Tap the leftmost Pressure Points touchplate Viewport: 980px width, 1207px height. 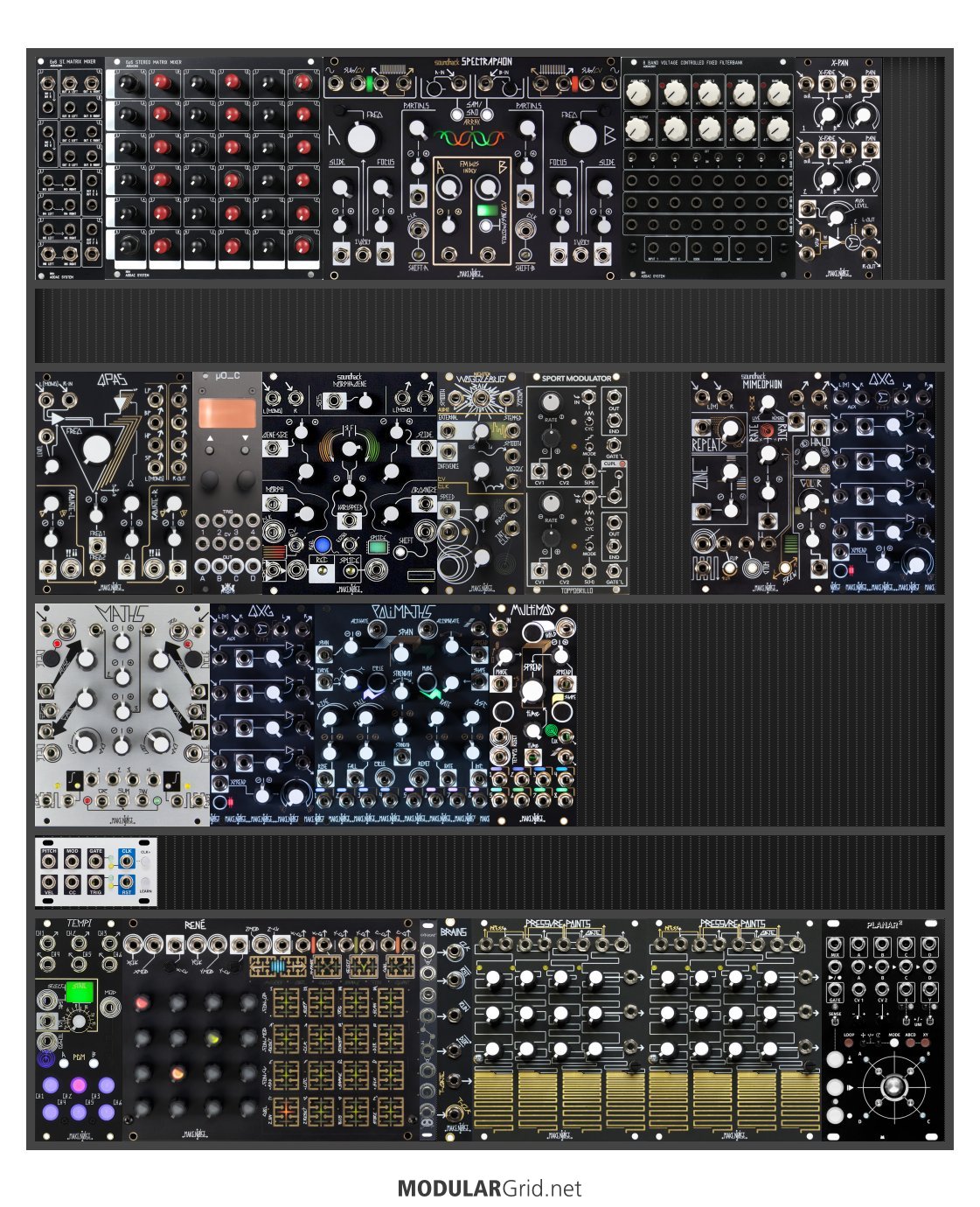pos(494,1100)
